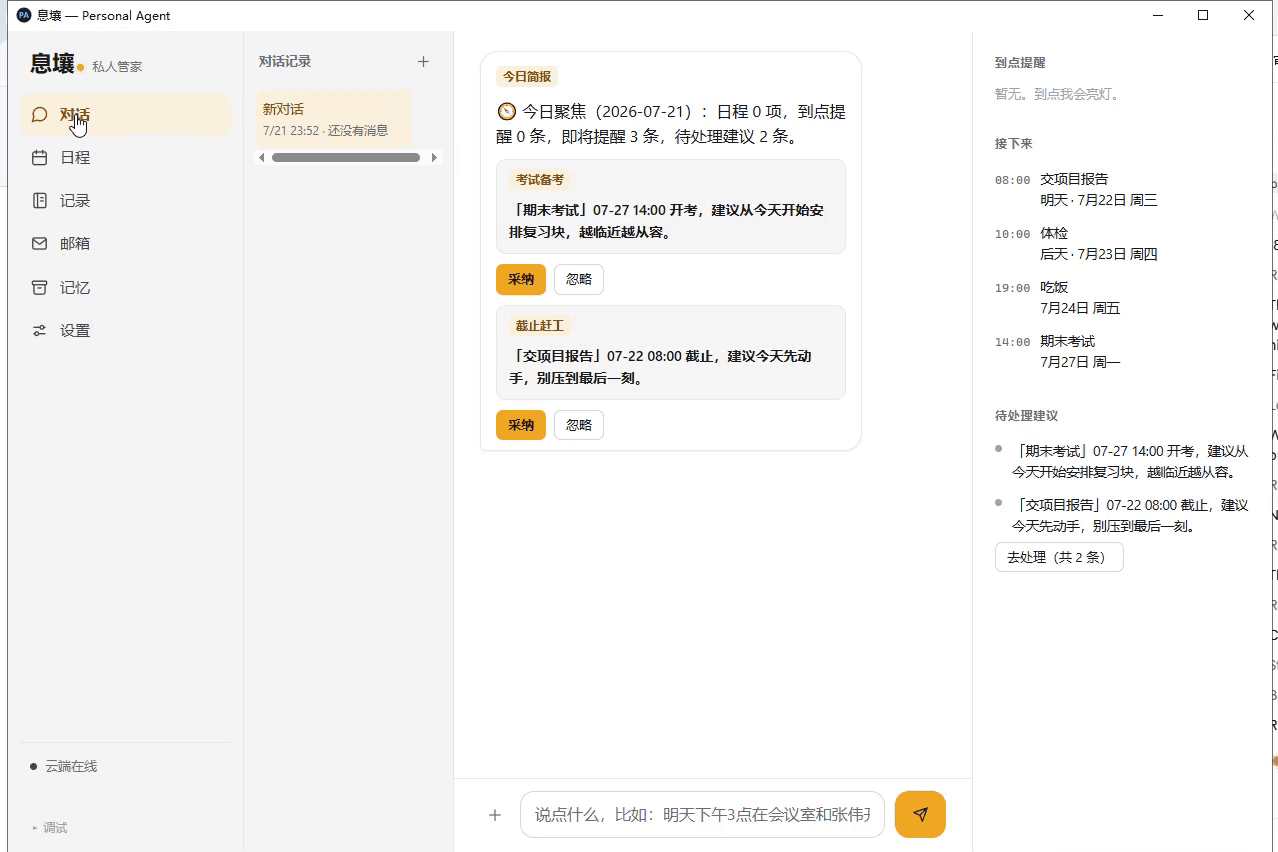Image resolution: width=1278 pixels, height=852 pixels.
Task: Click the 云端在线 status indicator
Action: click(64, 767)
